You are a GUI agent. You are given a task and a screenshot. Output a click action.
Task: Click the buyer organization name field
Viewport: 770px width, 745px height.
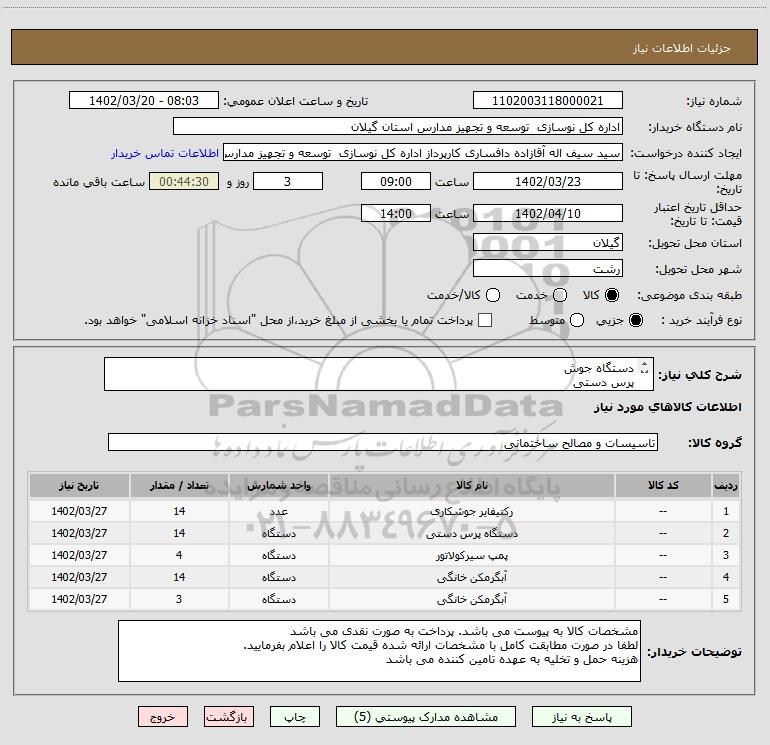(x=398, y=127)
